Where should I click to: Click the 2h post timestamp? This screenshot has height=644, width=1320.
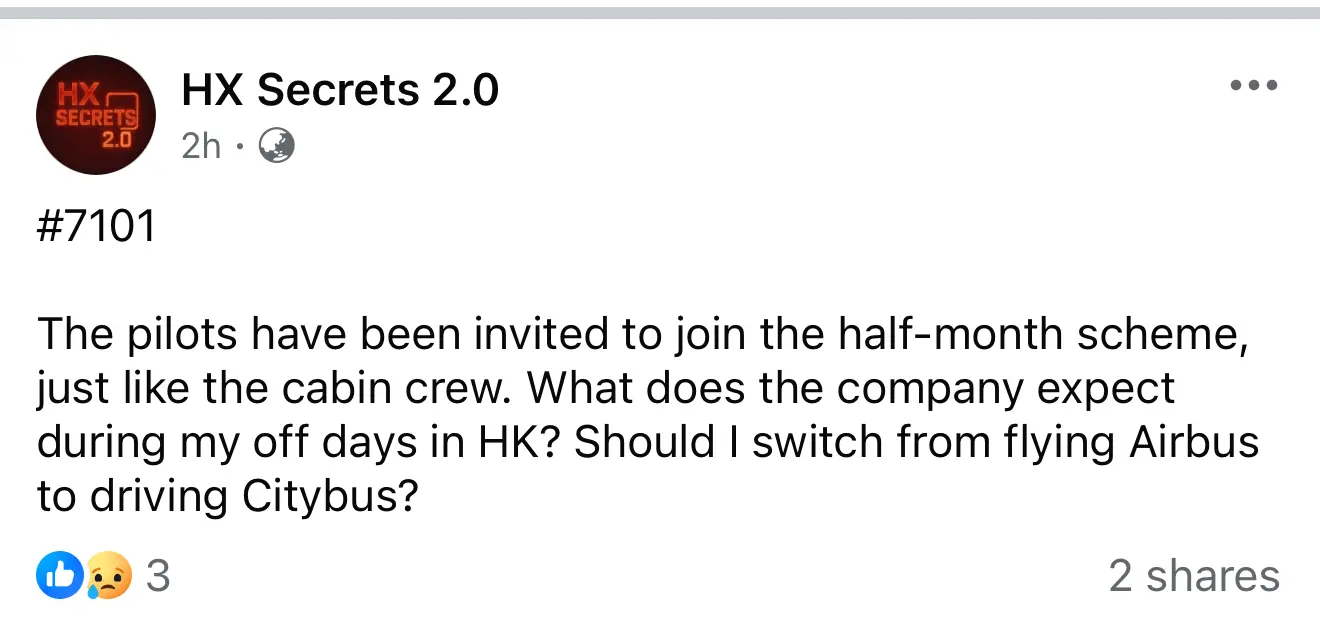pos(201,148)
